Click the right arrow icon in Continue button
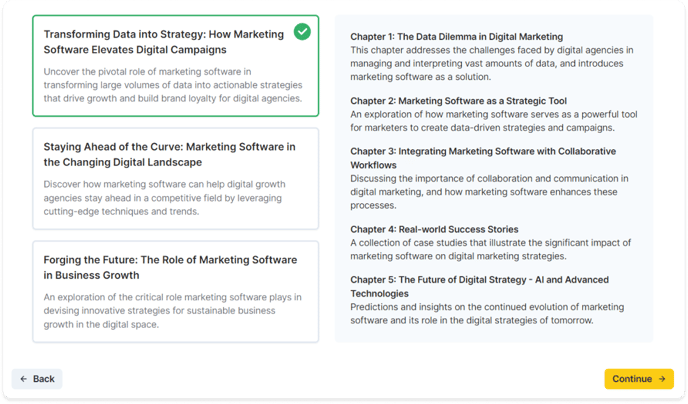This screenshot has width=688, height=404. click(x=663, y=379)
